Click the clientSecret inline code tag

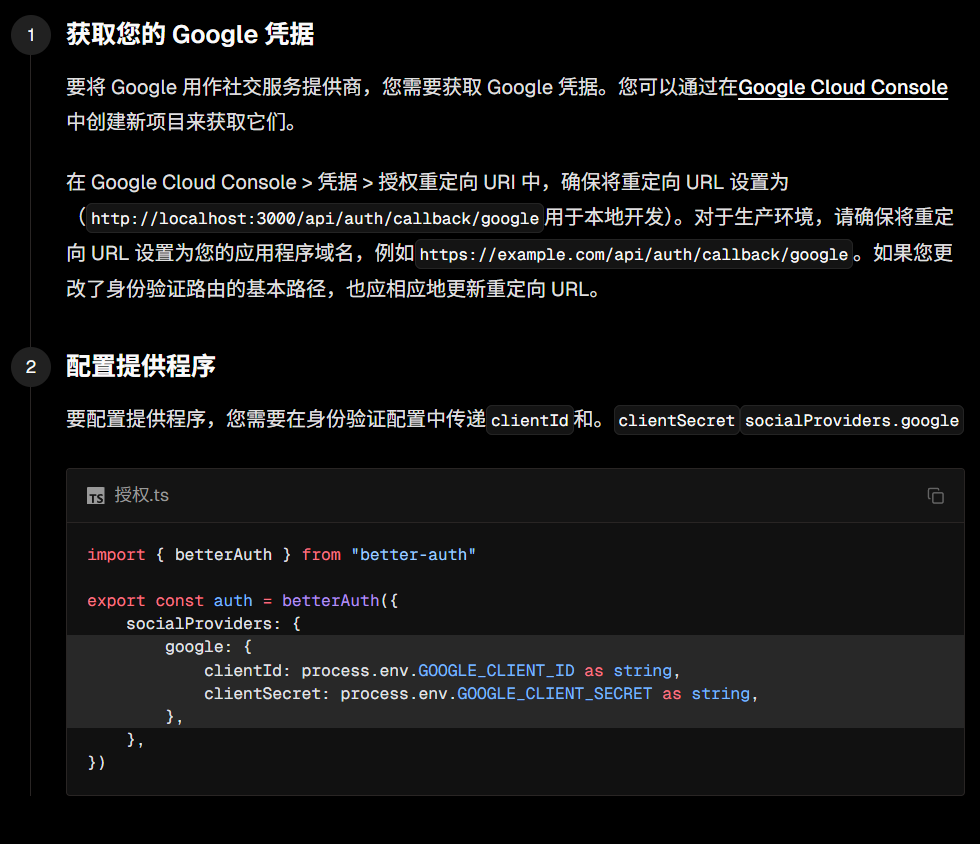coord(676,420)
